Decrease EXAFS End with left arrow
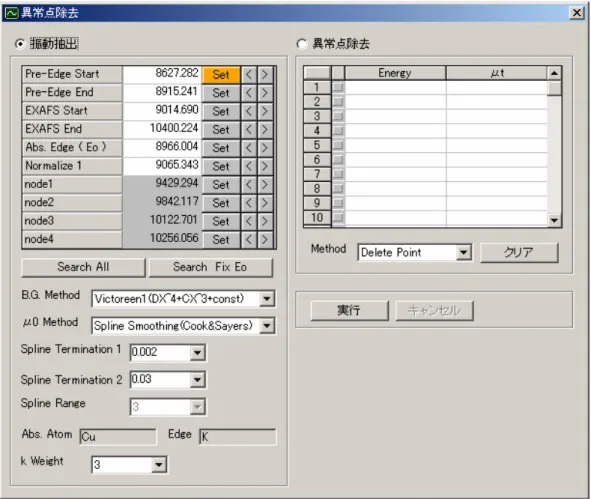This screenshot has width=591, height=499. click(x=249, y=130)
